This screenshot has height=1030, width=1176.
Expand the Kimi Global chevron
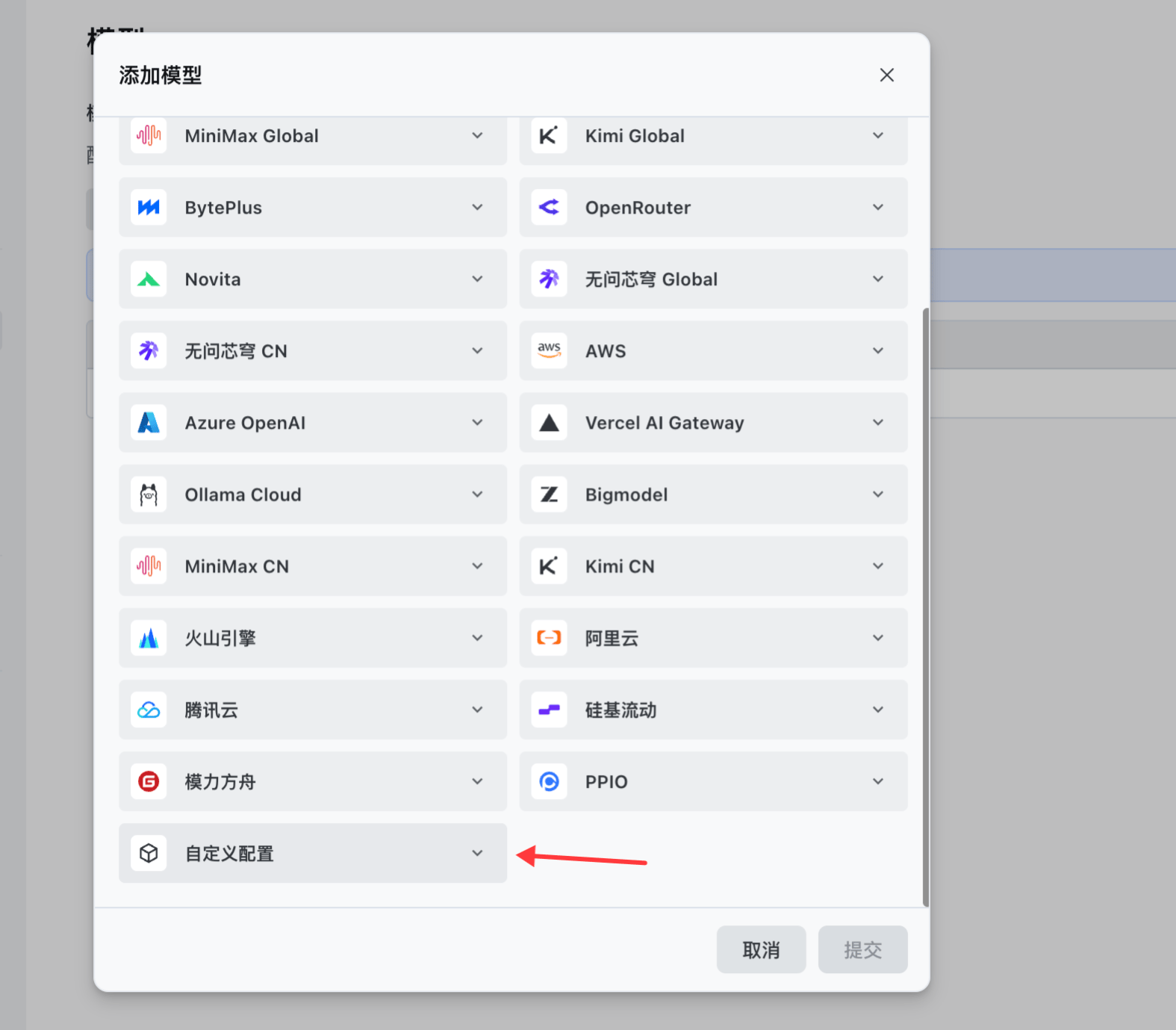(878, 136)
